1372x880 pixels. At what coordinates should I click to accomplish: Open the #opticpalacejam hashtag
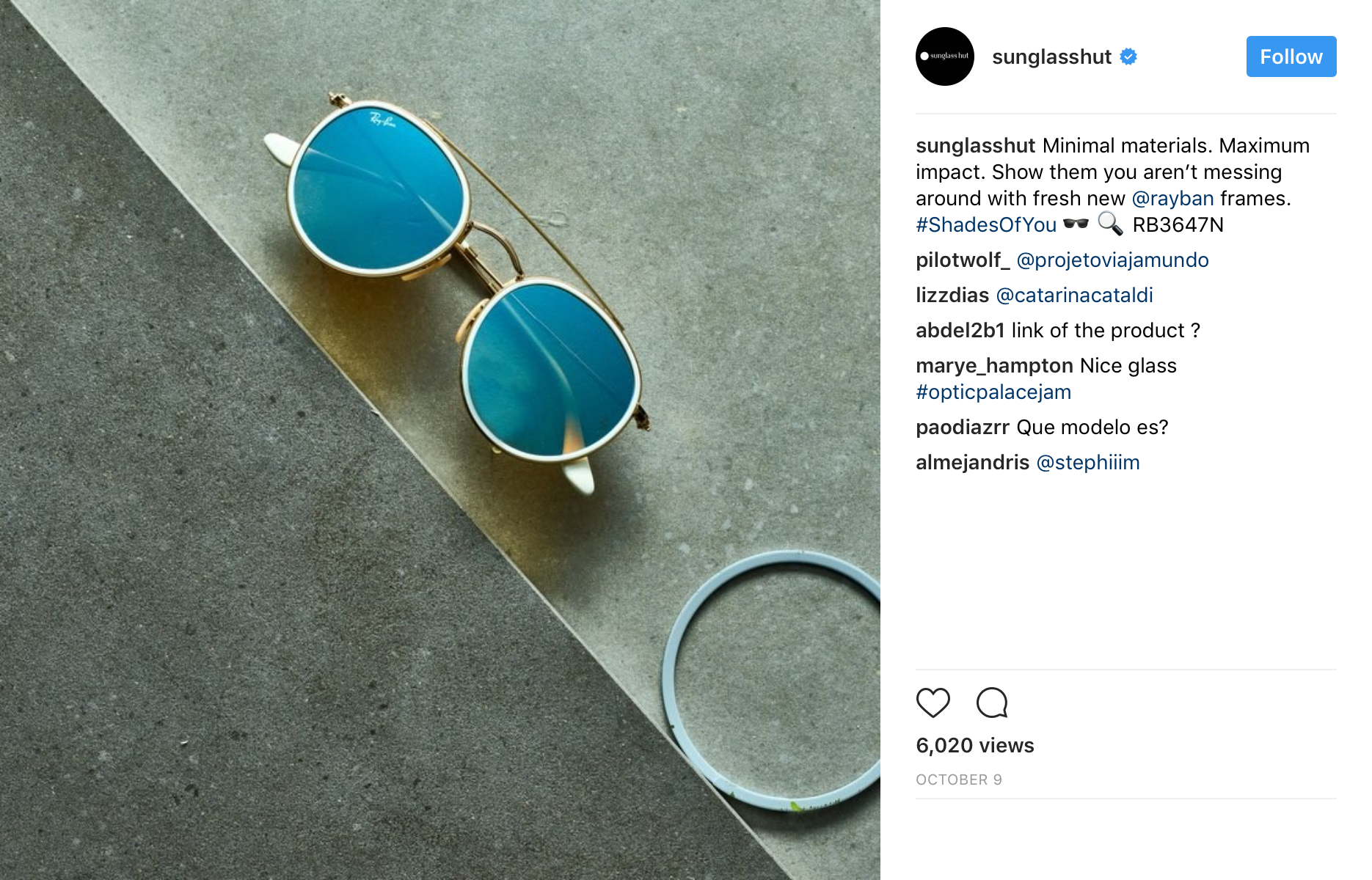coord(993,392)
